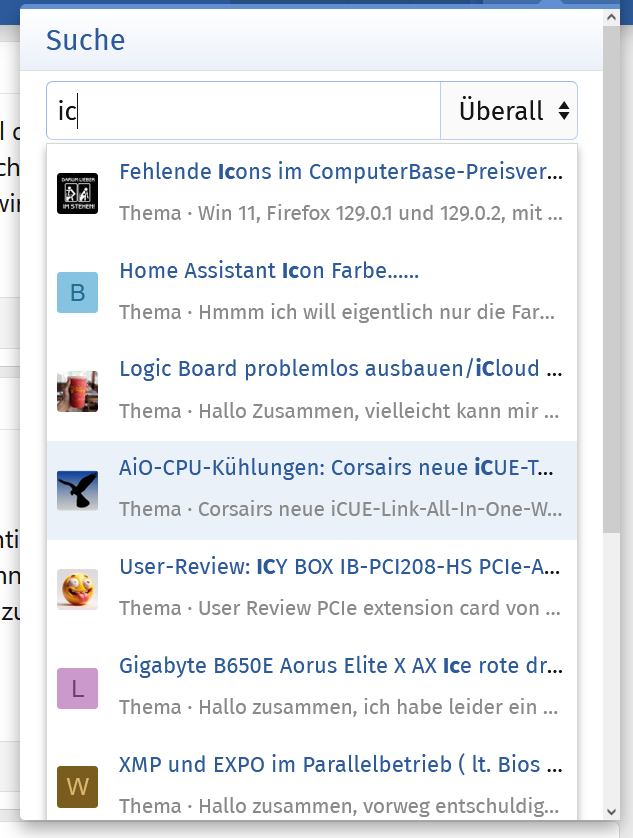Image resolution: width=633 pixels, height=838 pixels.
Task: Click snippet 'Hallo zusammen, vorweg entschuldig...'
Action: pyautogui.click(x=379, y=806)
